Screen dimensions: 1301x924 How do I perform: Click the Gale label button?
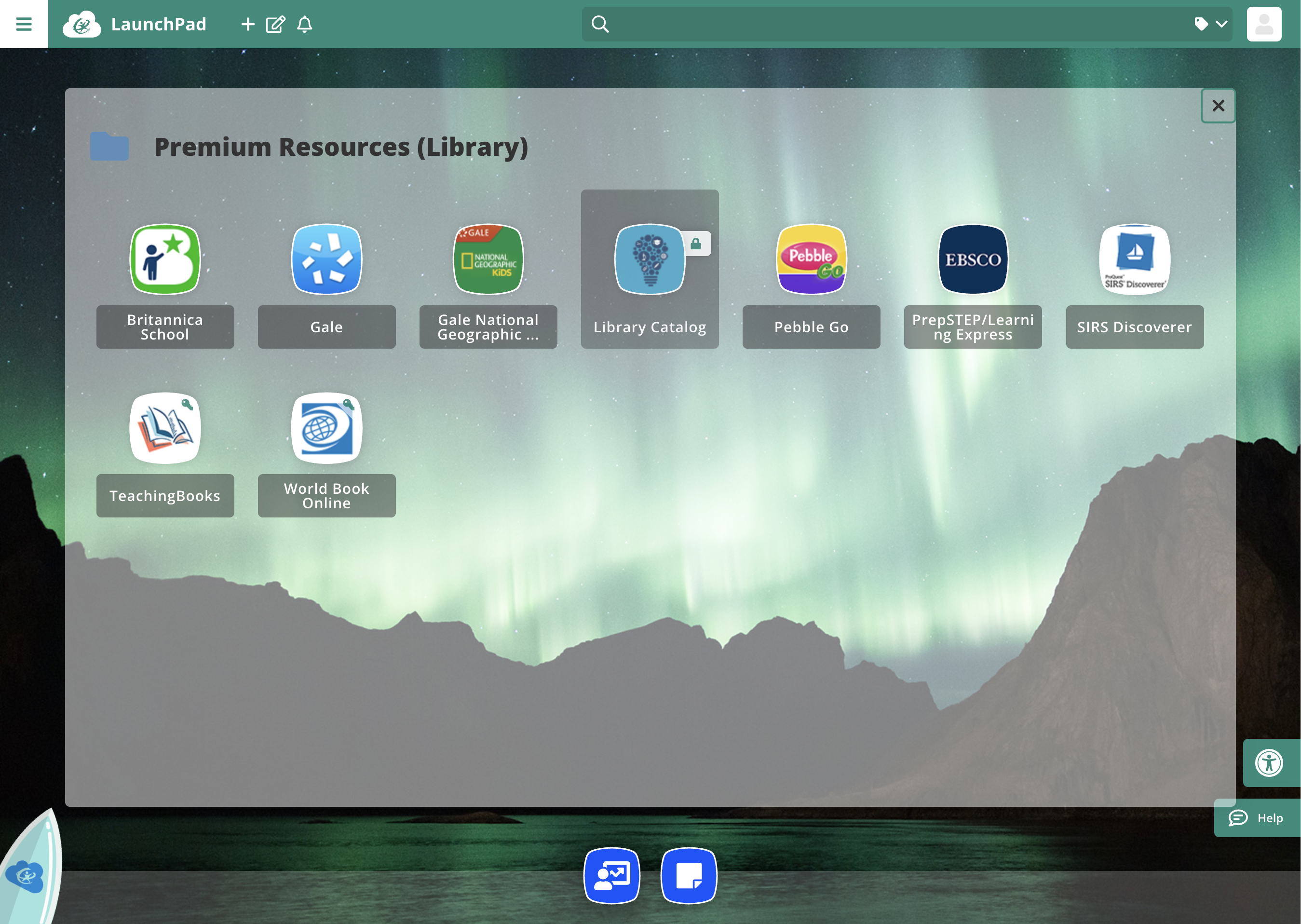(x=326, y=327)
